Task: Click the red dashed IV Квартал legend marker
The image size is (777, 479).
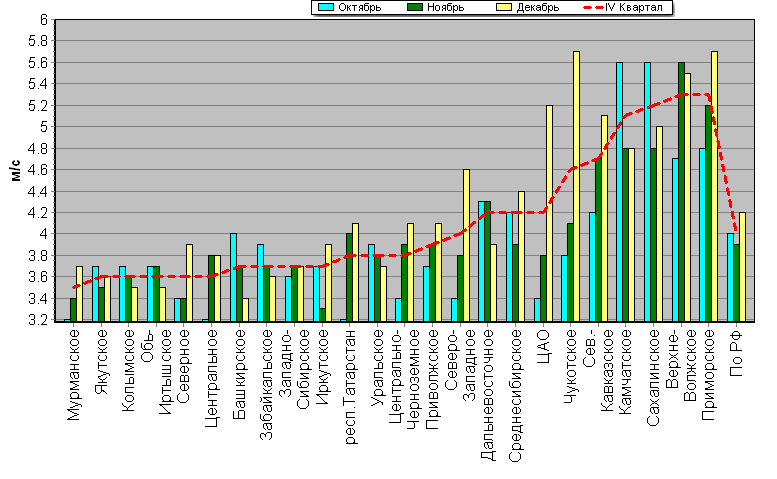Action: pyautogui.click(x=594, y=7)
